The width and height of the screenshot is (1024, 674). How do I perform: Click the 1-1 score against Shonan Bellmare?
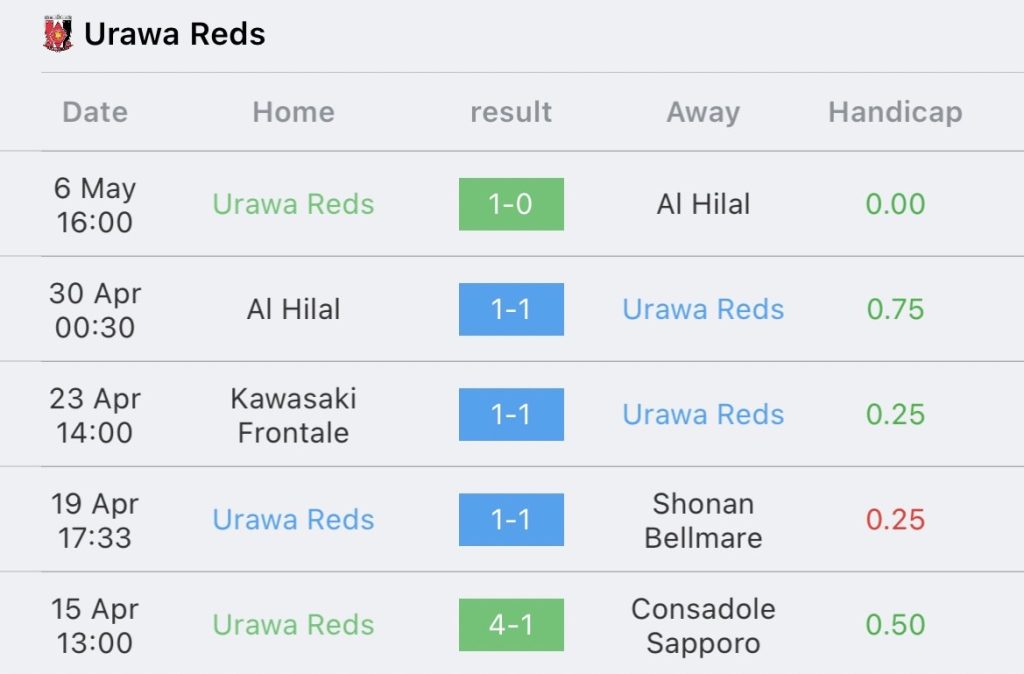[511, 519]
